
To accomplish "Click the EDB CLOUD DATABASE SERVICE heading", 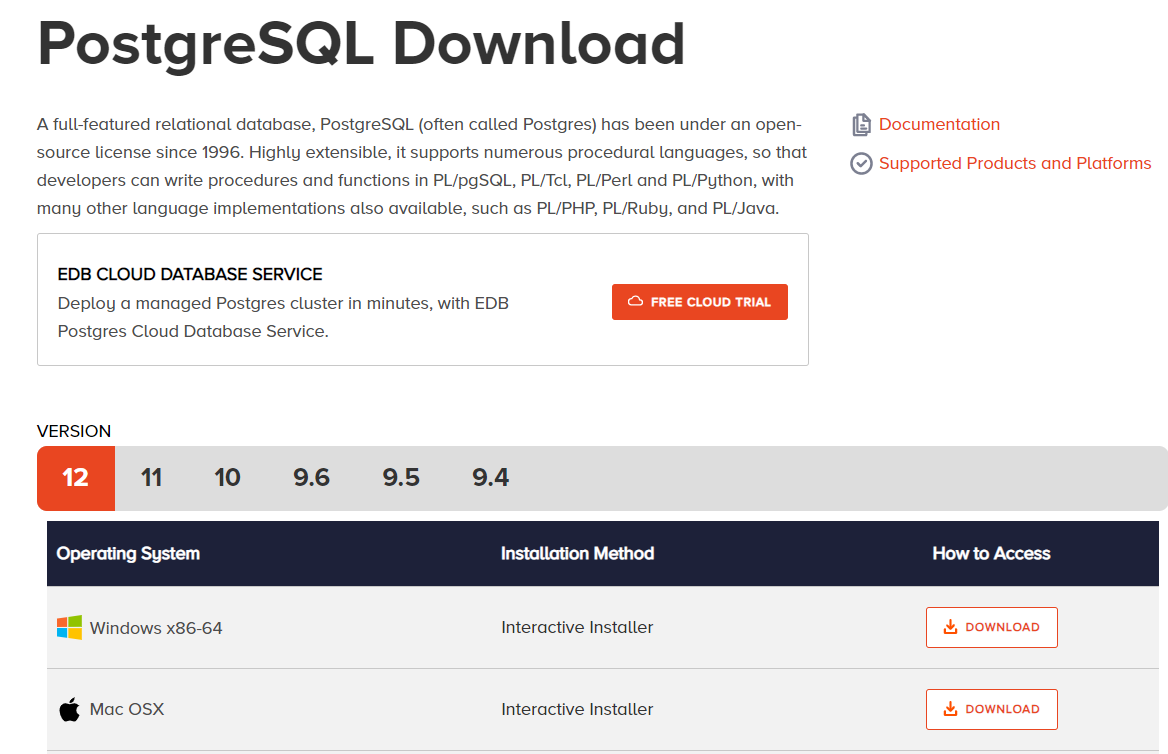I will point(190,274).
